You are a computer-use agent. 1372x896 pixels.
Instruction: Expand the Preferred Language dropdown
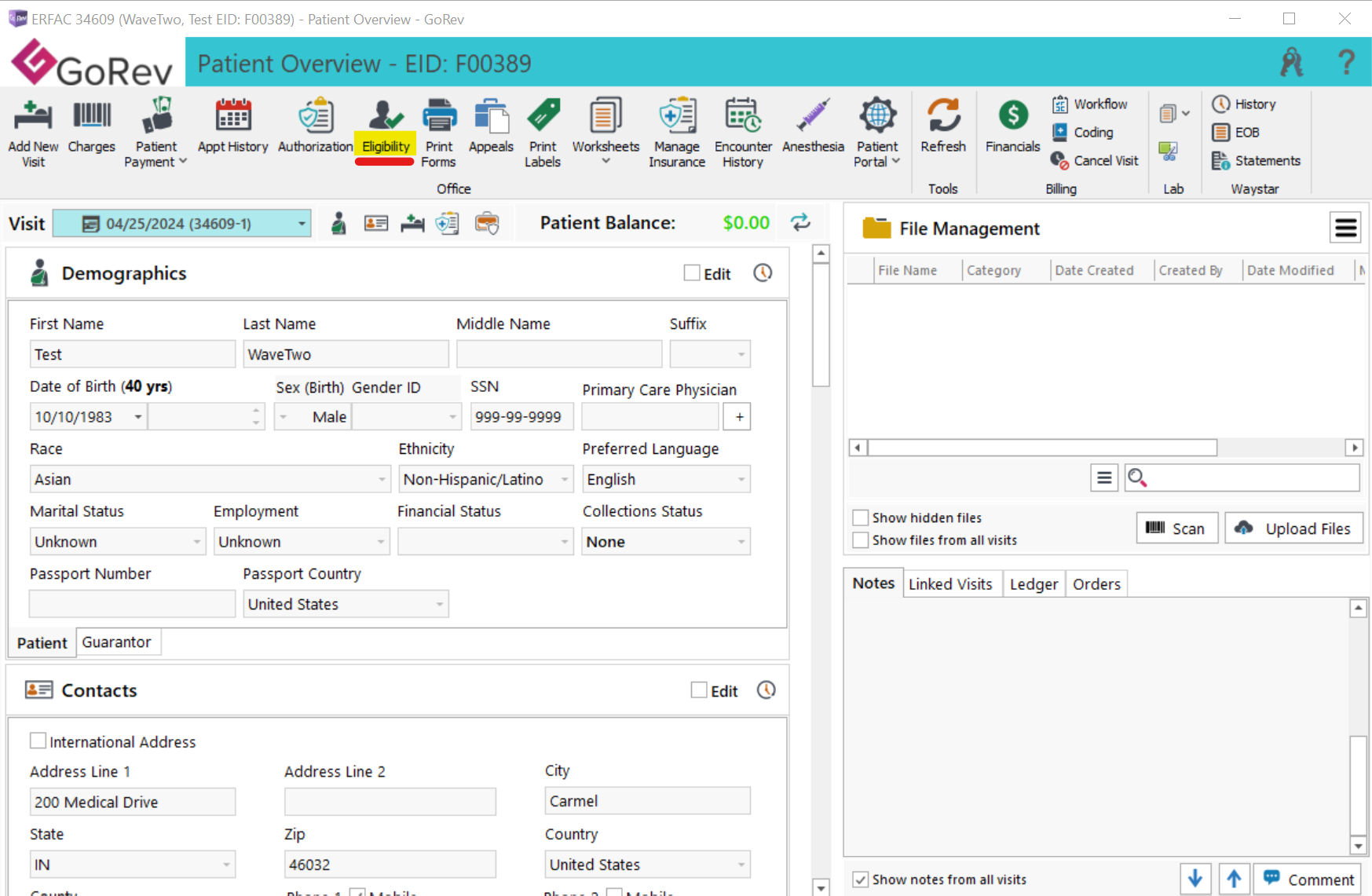click(x=741, y=479)
